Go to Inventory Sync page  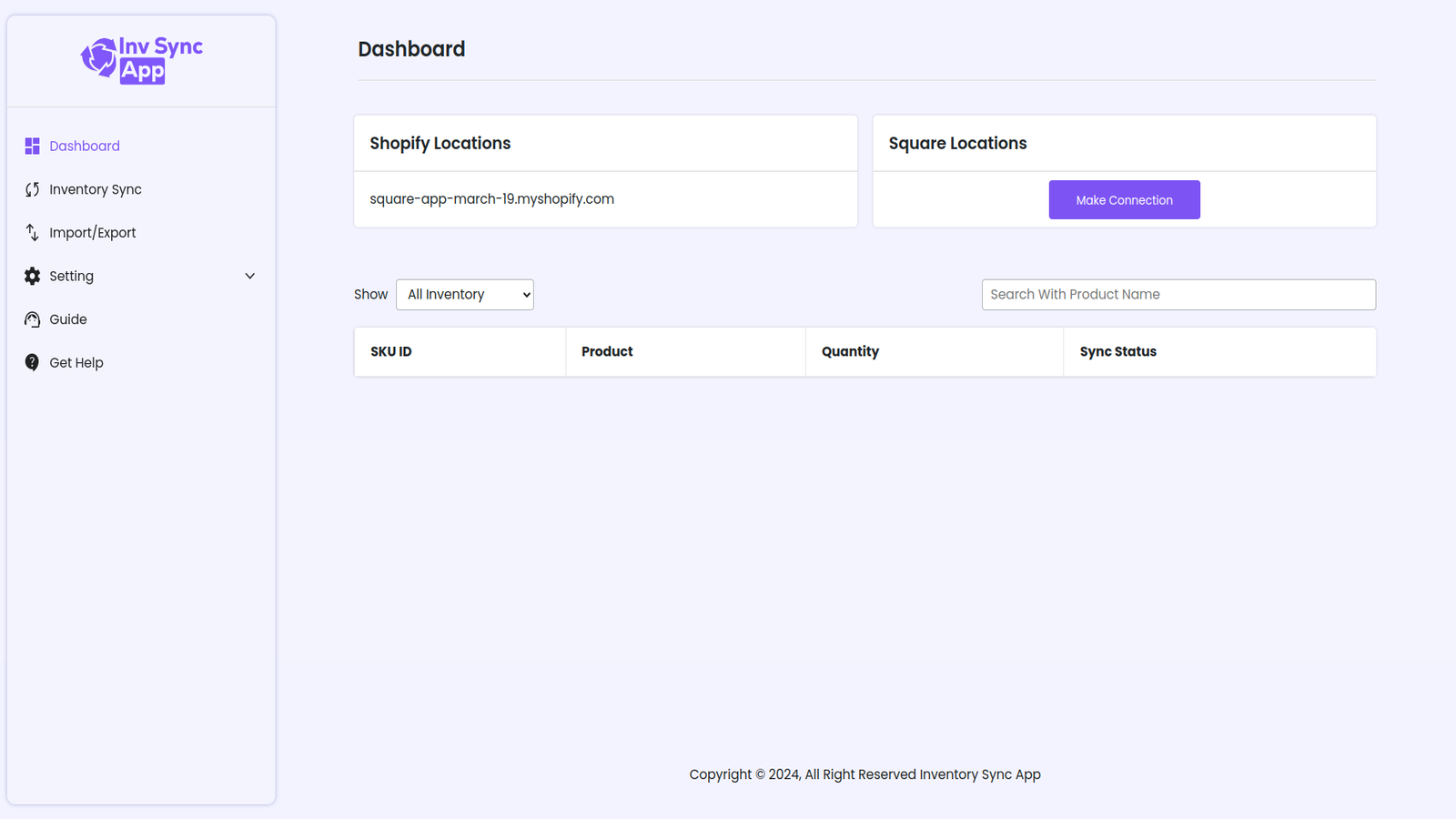(x=96, y=189)
